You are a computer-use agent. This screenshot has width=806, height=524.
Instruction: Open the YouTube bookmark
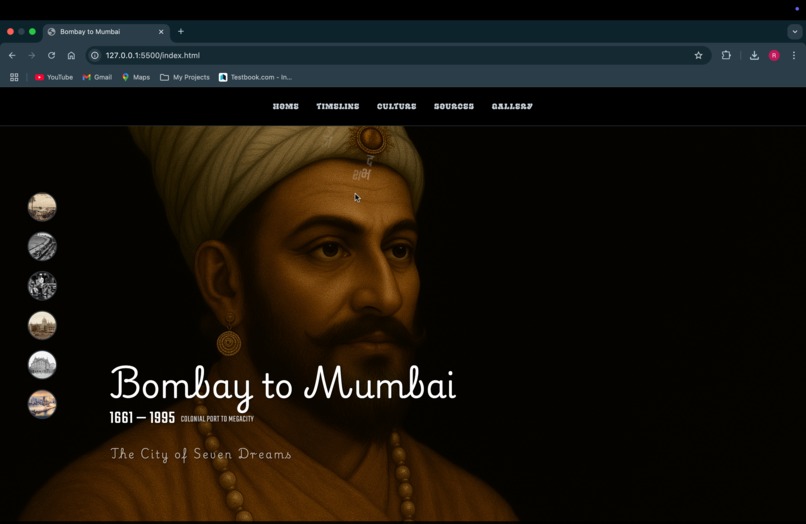point(54,77)
